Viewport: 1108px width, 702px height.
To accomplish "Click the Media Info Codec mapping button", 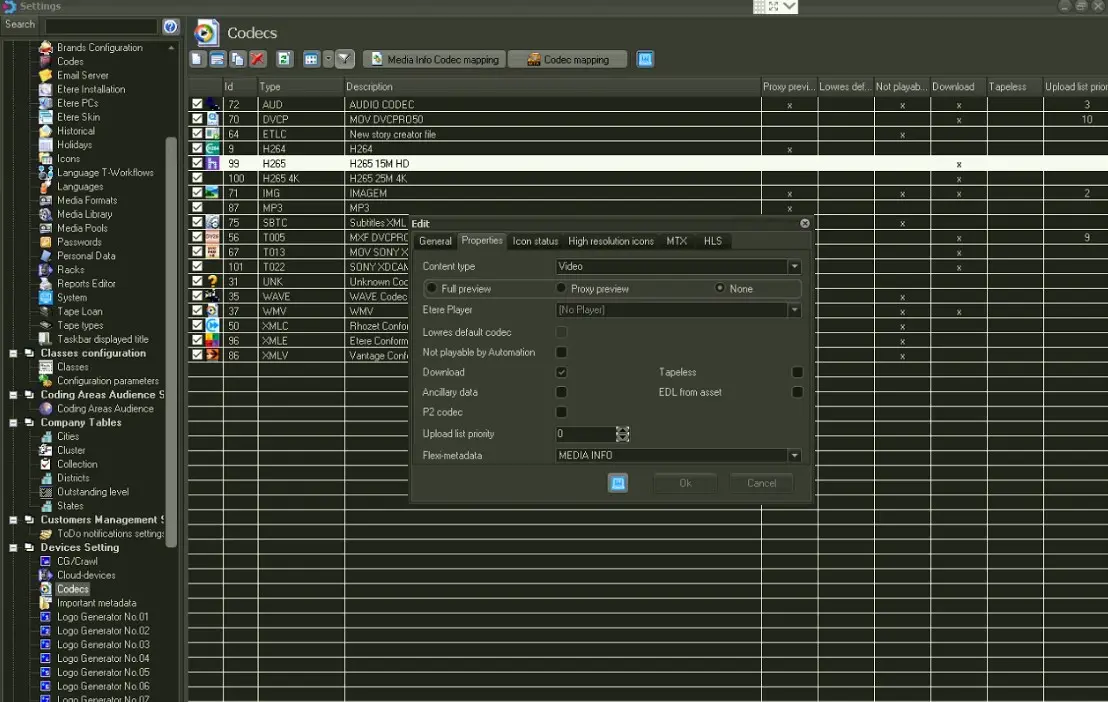I will pos(434,60).
